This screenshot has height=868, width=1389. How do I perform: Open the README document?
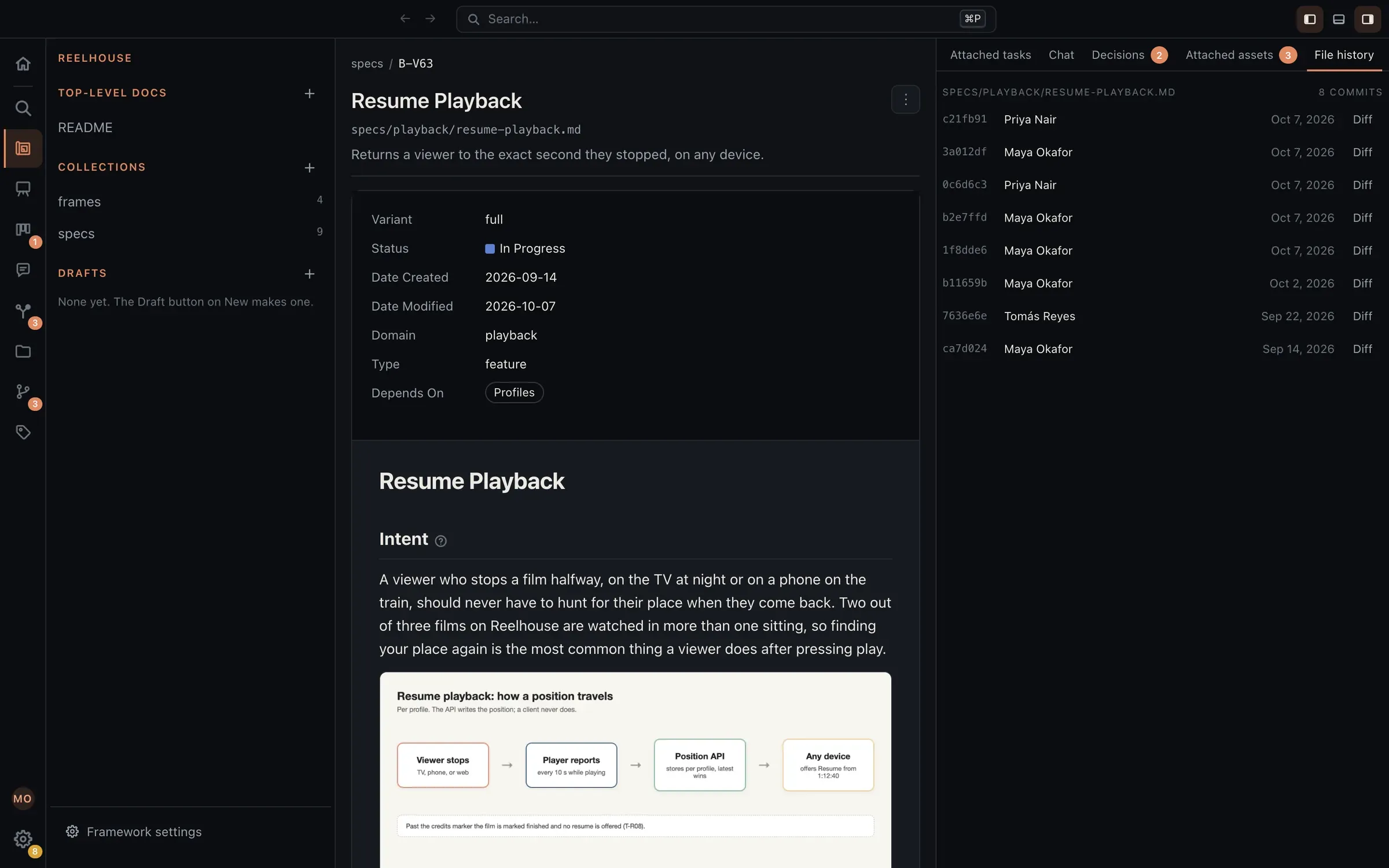point(85,128)
